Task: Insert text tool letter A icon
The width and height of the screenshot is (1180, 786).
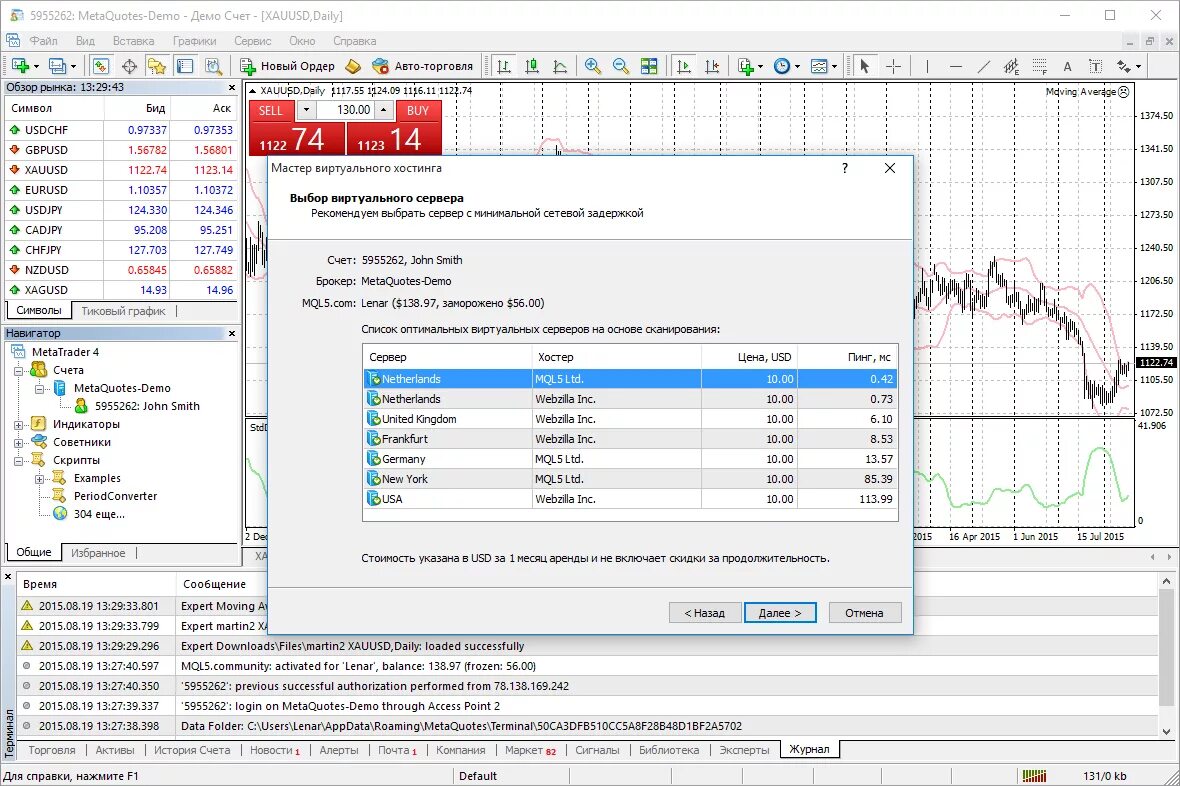Action: click(x=1067, y=66)
